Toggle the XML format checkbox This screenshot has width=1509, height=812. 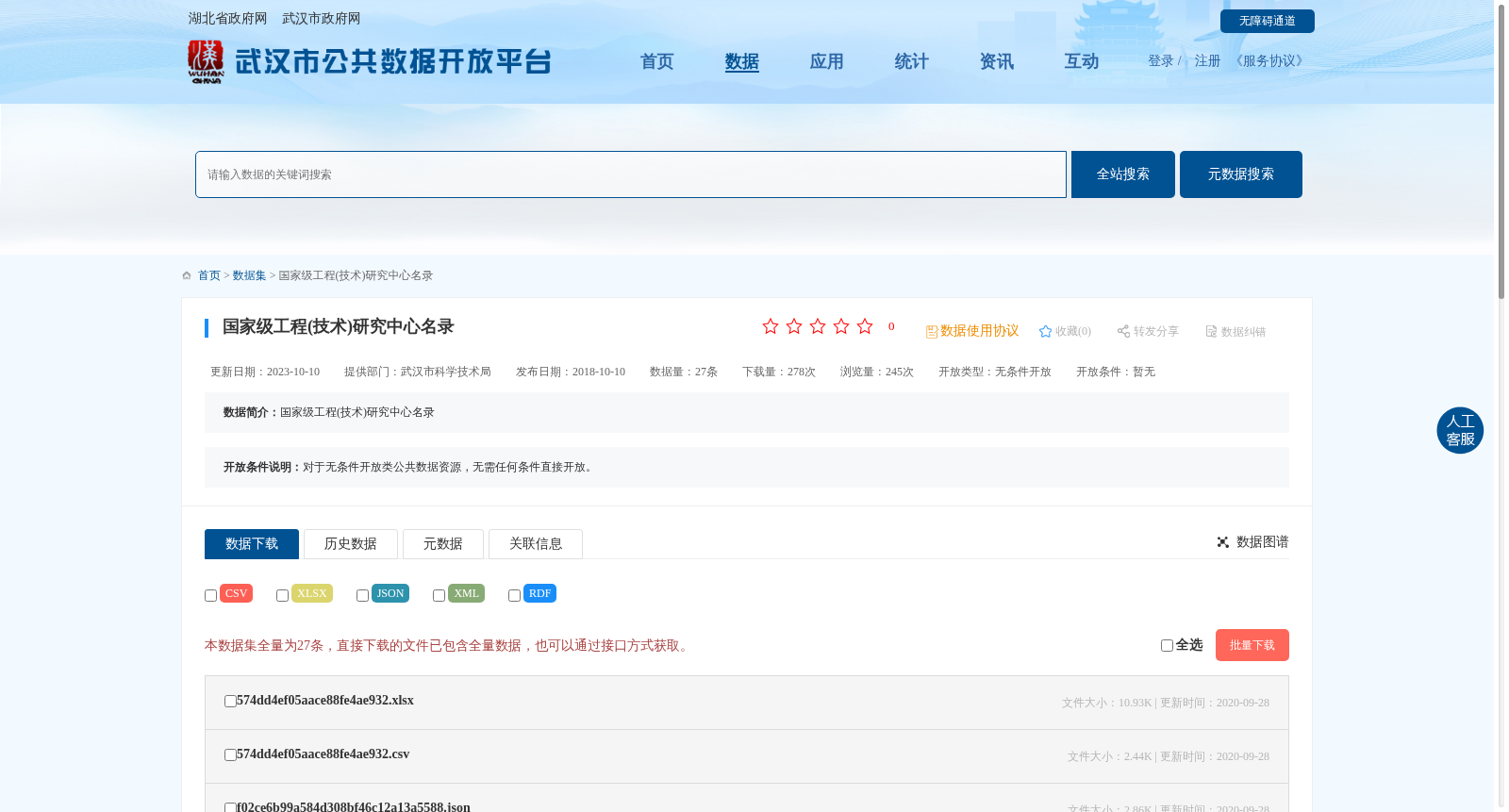(x=439, y=596)
